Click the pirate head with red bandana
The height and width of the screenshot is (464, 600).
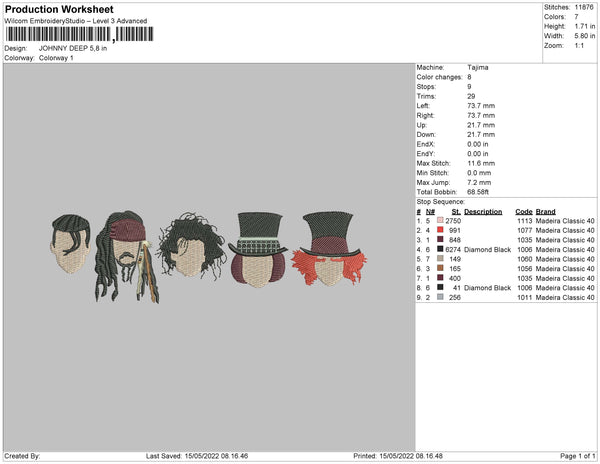[126, 256]
